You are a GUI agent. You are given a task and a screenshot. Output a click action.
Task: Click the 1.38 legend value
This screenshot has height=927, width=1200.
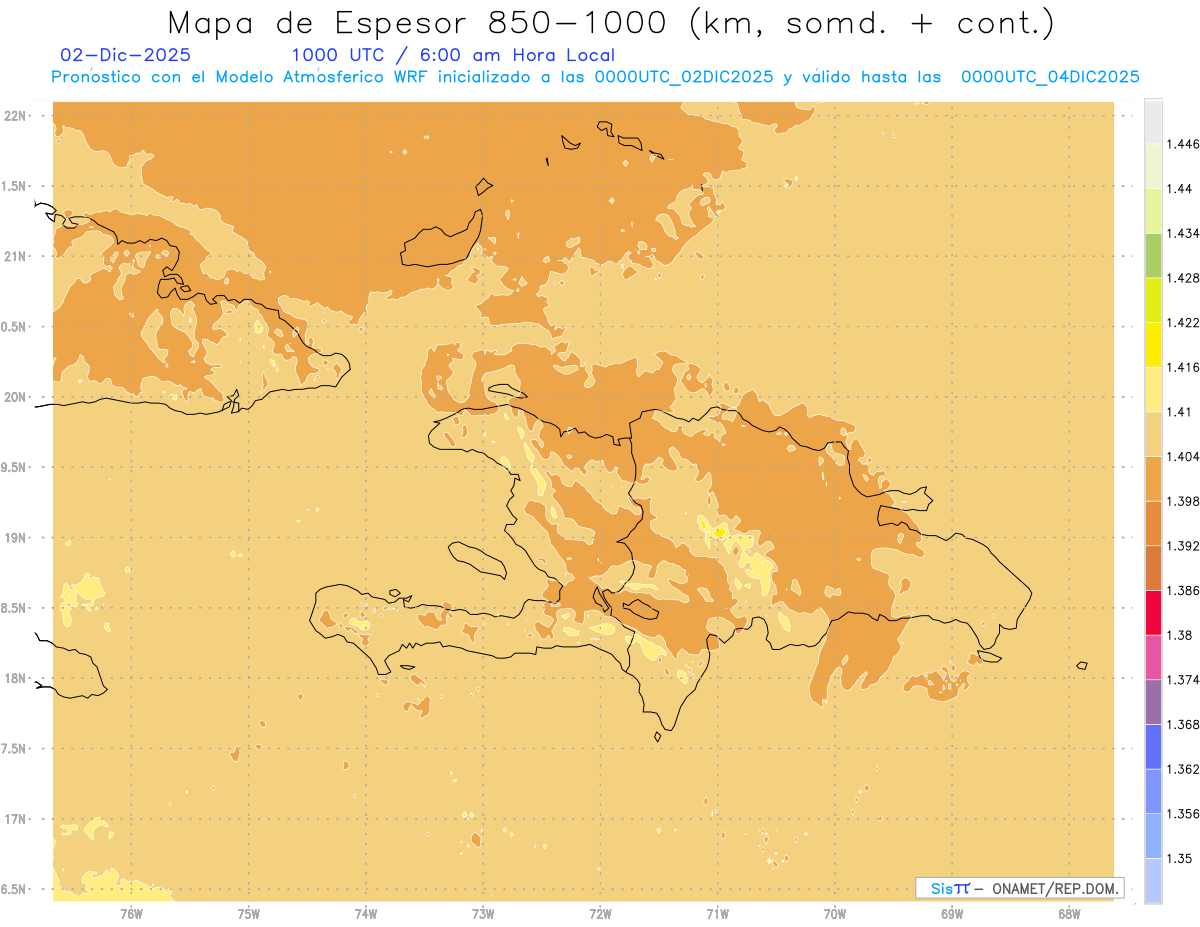[1180, 635]
